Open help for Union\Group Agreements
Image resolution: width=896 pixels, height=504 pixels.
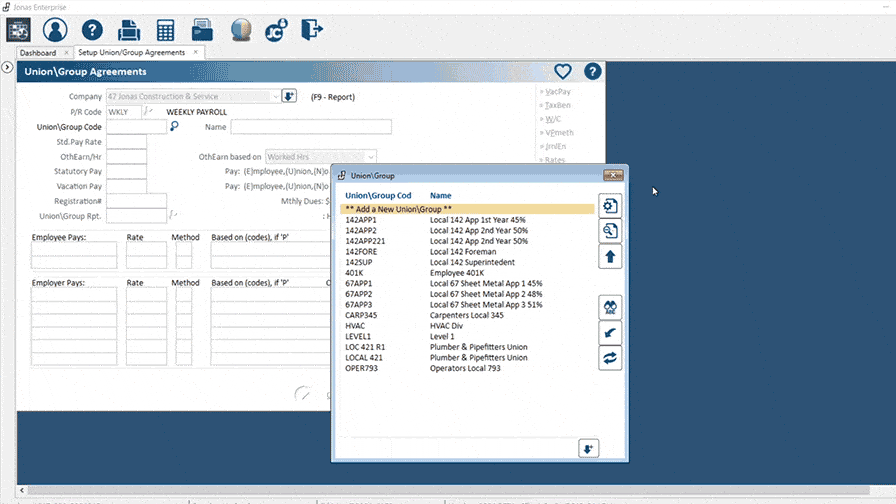coord(593,71)
